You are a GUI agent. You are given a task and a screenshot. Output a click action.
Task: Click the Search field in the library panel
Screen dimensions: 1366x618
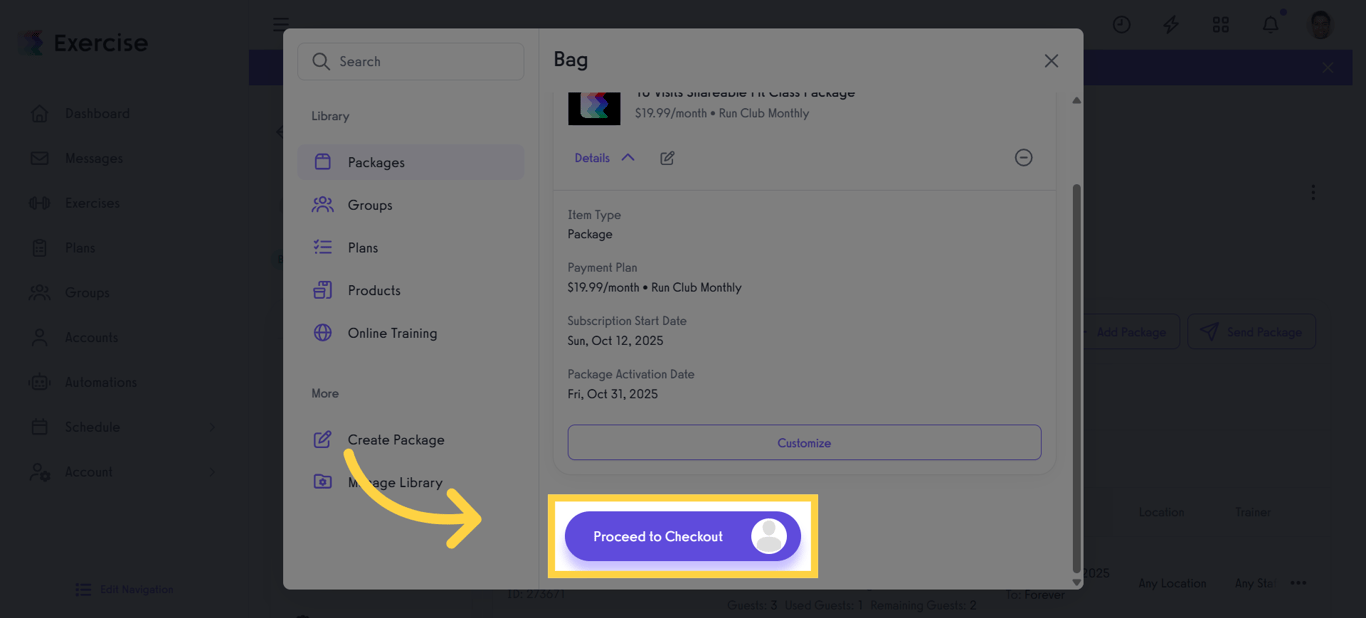click(410, 61)
